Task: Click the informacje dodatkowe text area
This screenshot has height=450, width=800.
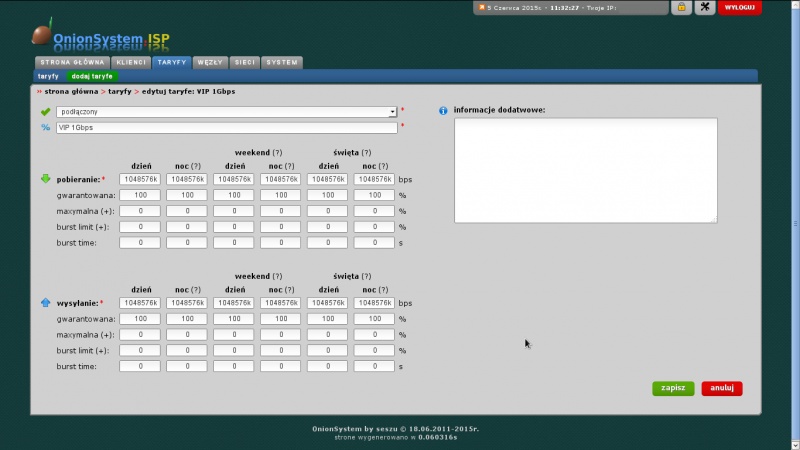Action: point(586,170)
